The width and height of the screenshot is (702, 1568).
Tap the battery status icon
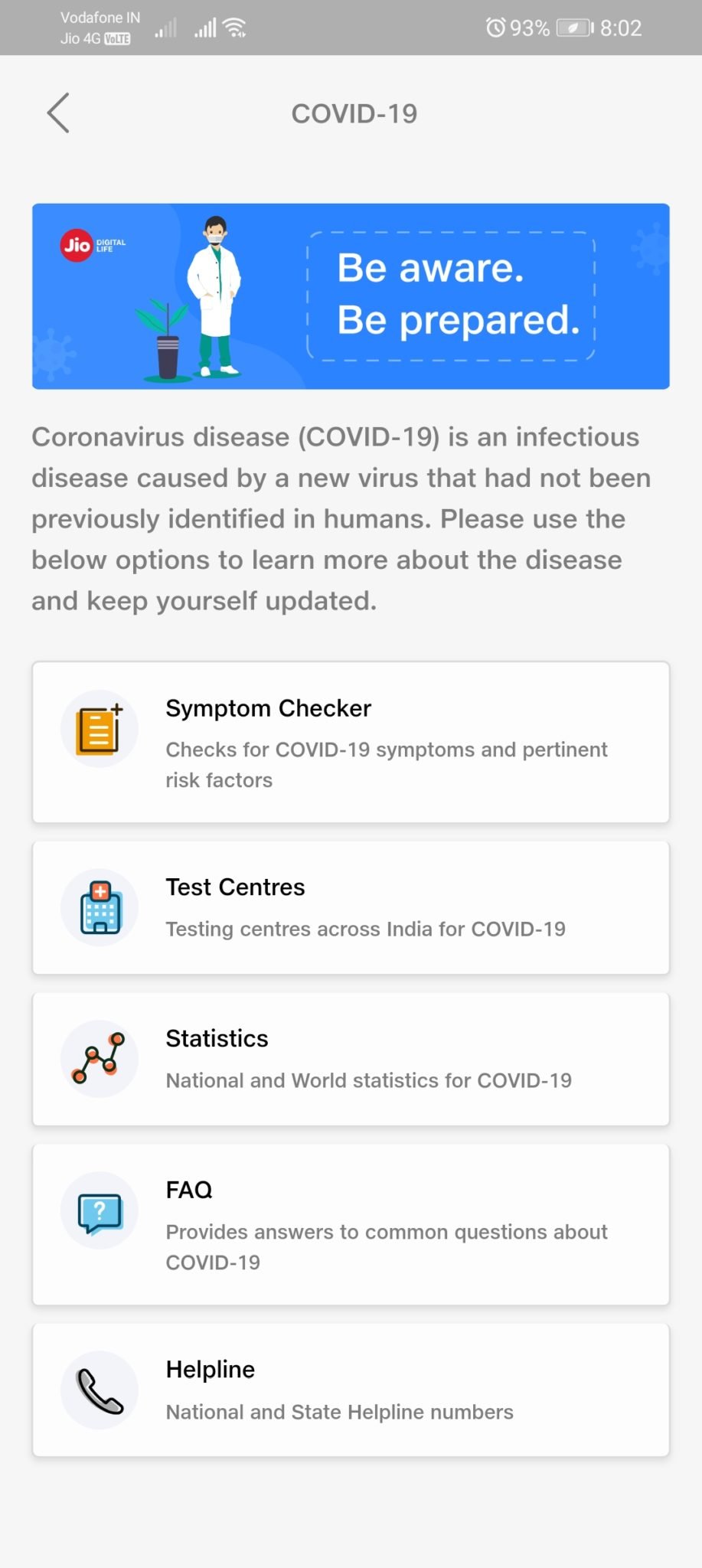[575, 28]
